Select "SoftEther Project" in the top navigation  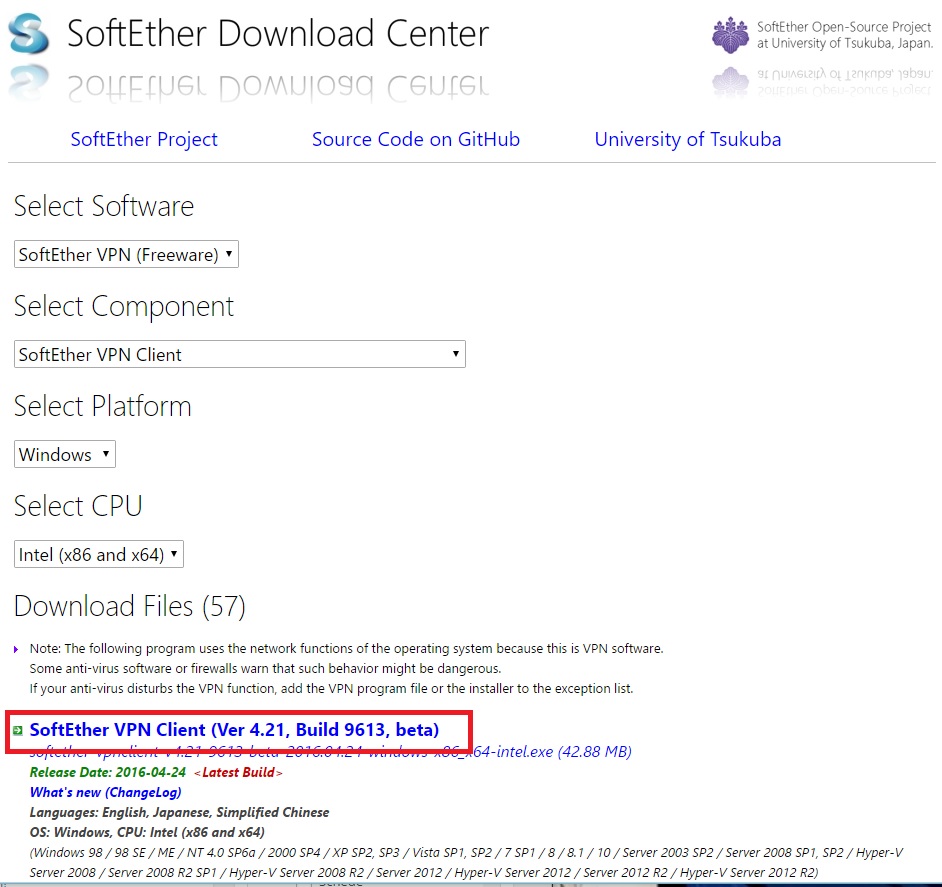(143, 139)
